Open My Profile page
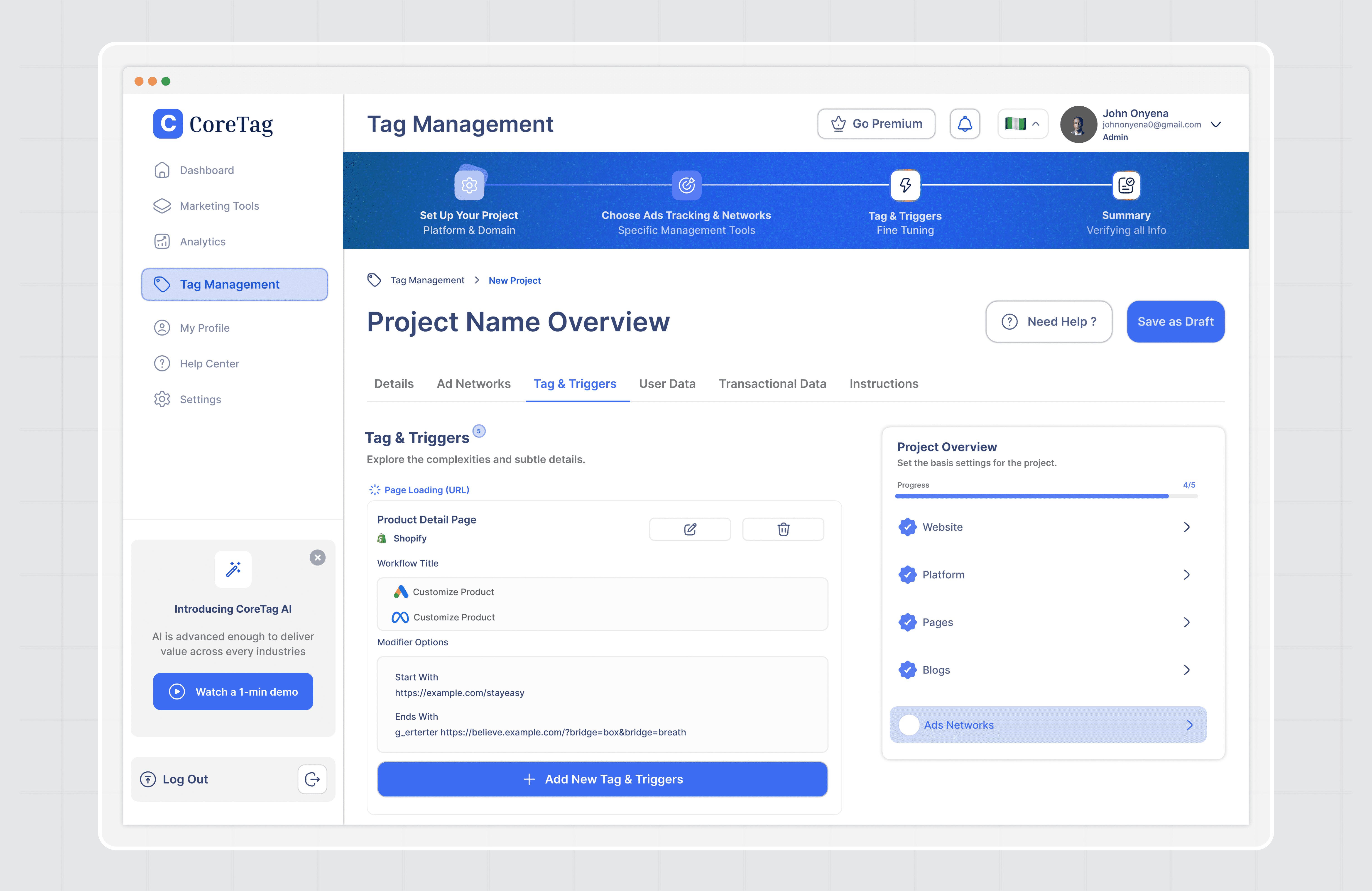Image resolution: width=1372 pixels, height=891 pixels. click(x=191, y=328)
